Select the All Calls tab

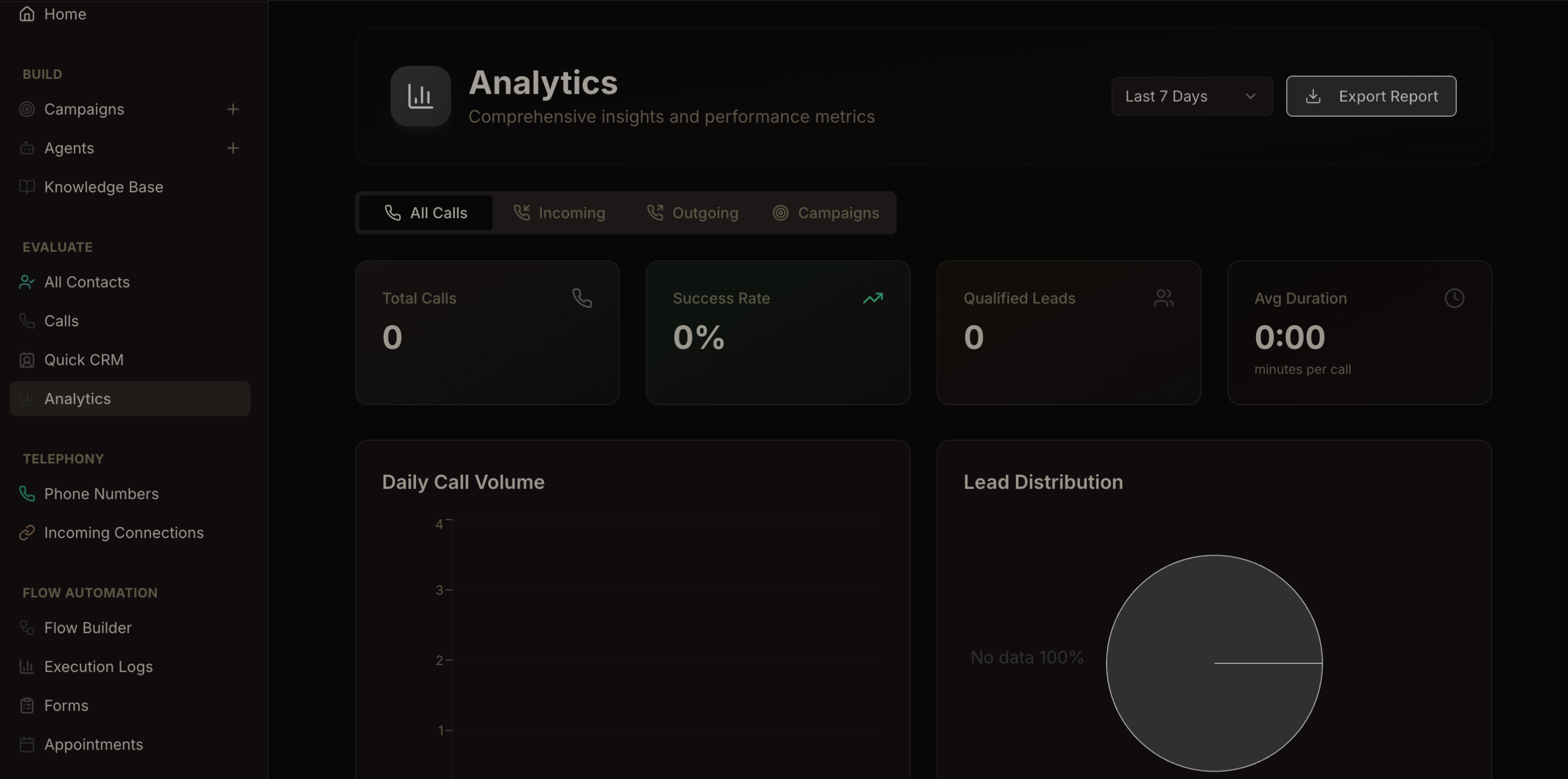tap(426, 213)
